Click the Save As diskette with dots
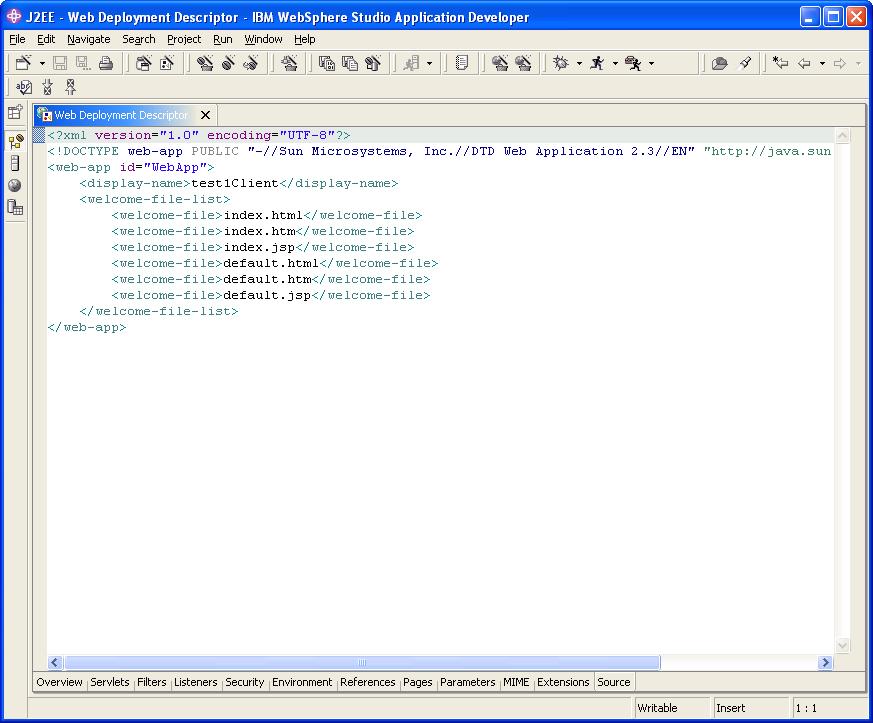This screenshot has height=723, width=873. pos(83,63)
